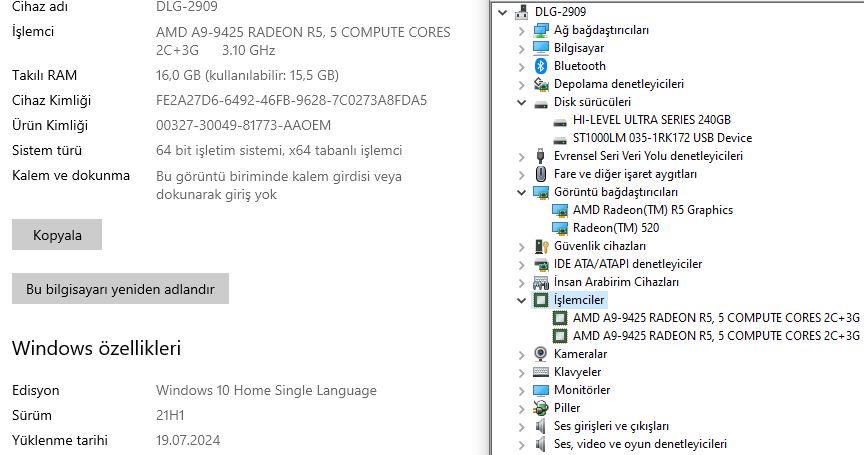The height and width of the screenshot is (455, 864).
Task: Click the 19.07.2024 install date
Action: [x=188, y=440]
